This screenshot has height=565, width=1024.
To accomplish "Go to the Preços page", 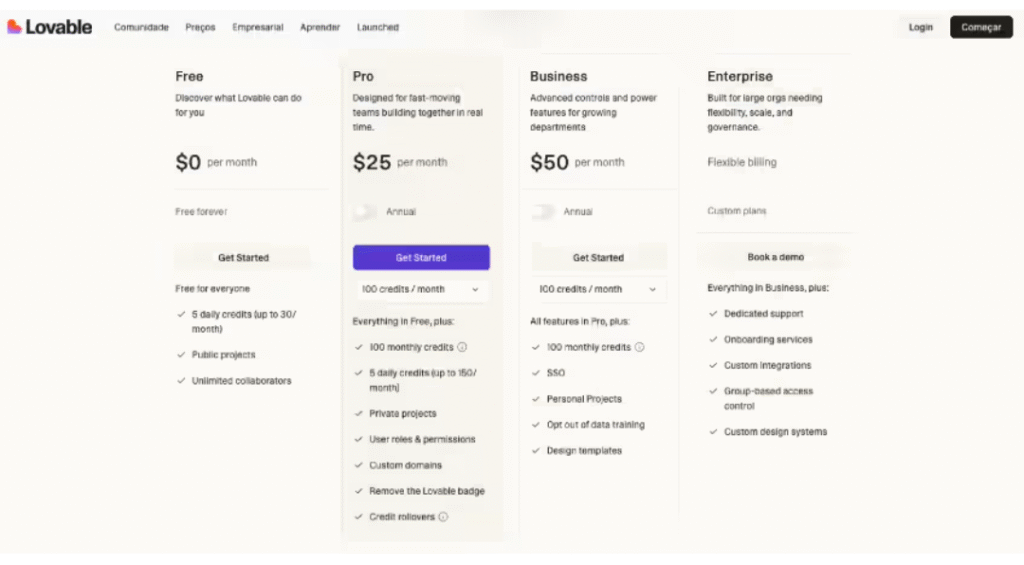I will (x=200, y=28).
